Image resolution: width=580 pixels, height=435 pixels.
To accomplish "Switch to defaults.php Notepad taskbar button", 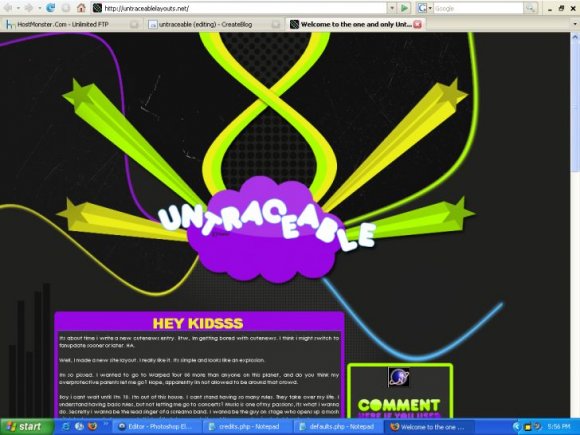I will tap(338, 426).
